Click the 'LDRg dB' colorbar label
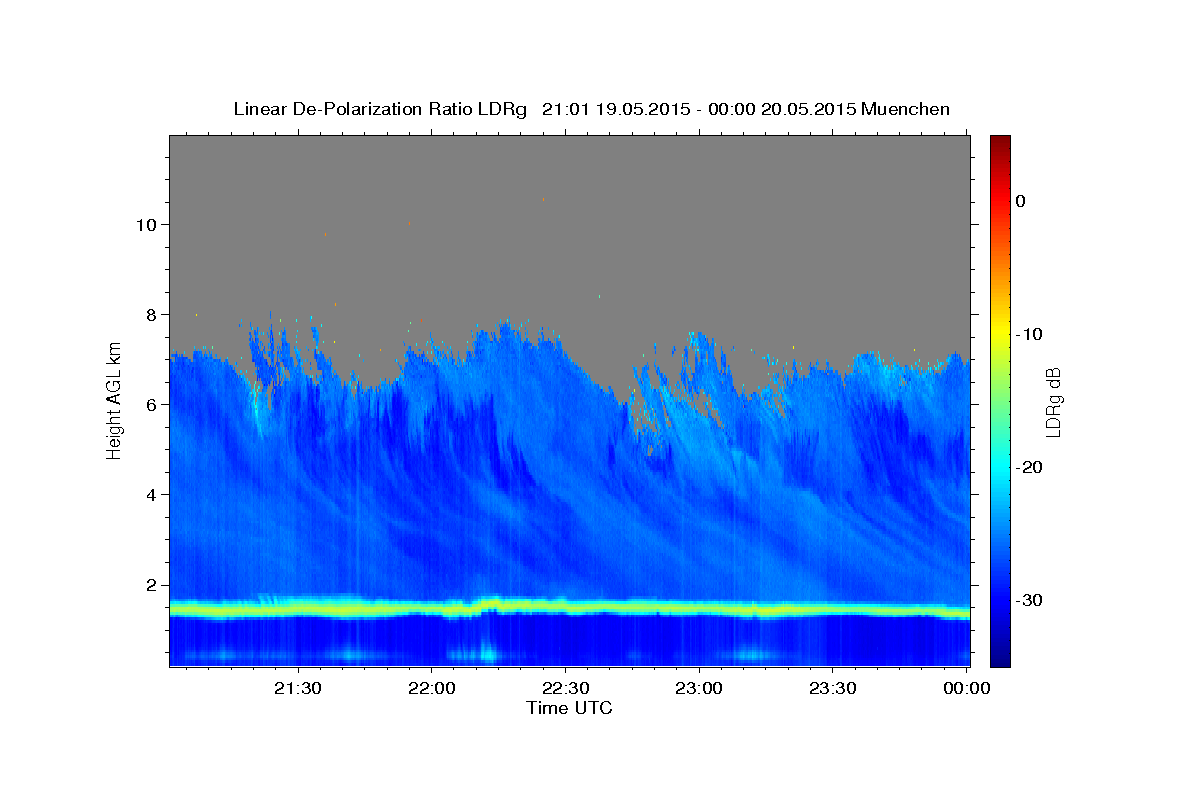The height and width of the screenshot is (800, 1200). pyautogui.click(x=1052, y=402)
